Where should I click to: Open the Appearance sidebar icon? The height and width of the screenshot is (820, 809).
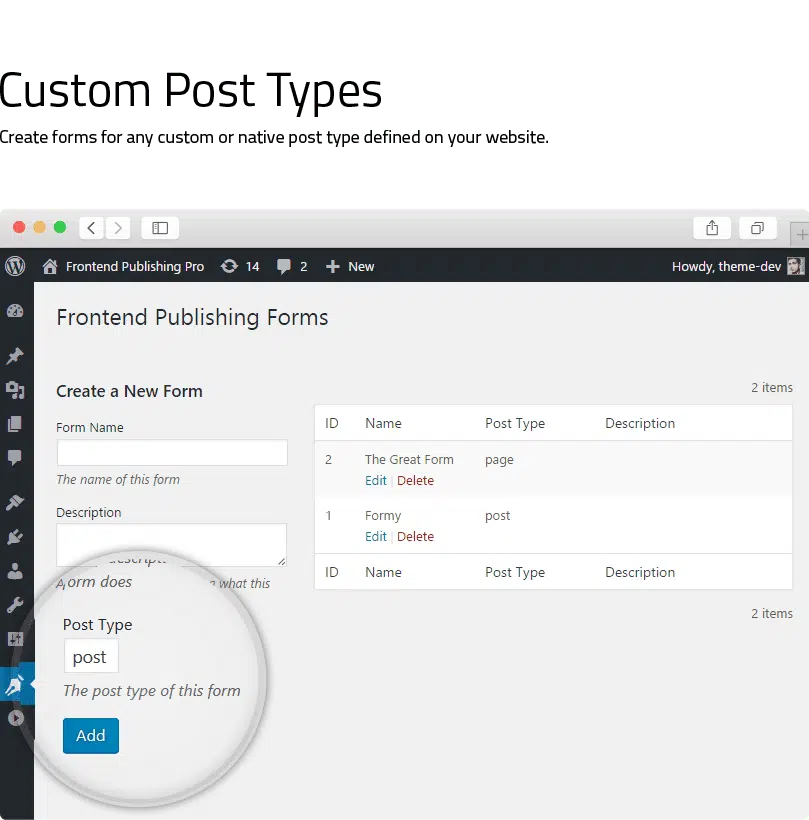15,503
